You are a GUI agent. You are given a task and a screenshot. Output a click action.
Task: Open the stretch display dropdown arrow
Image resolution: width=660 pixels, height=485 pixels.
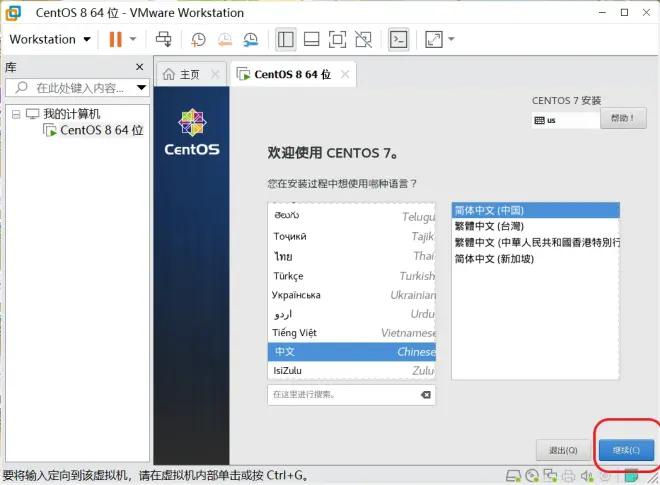pyautogui.click(x=451, y=39)
